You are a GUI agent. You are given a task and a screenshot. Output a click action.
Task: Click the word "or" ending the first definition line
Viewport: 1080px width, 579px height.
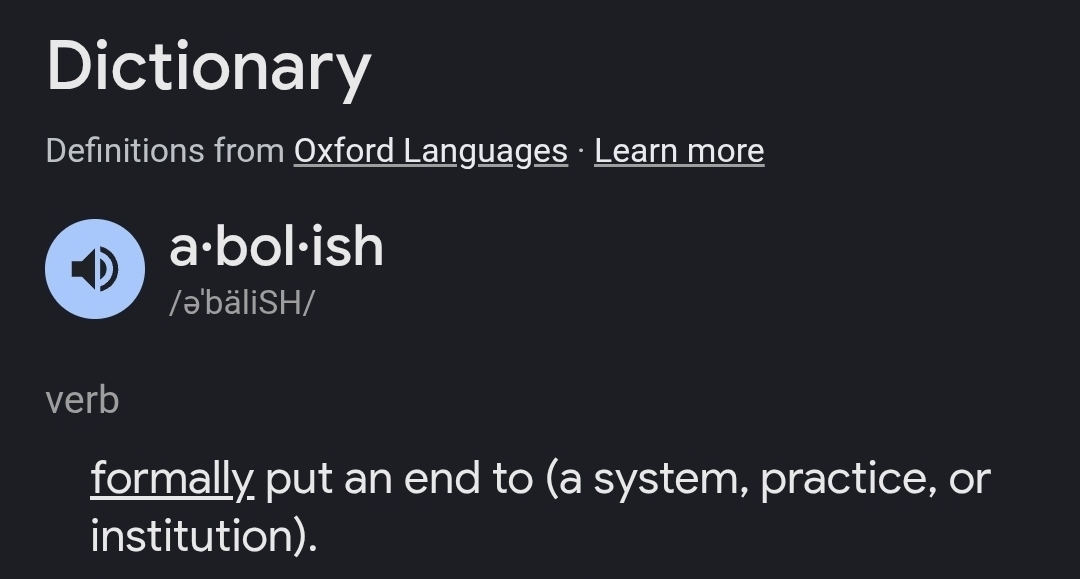coord(969,479)
